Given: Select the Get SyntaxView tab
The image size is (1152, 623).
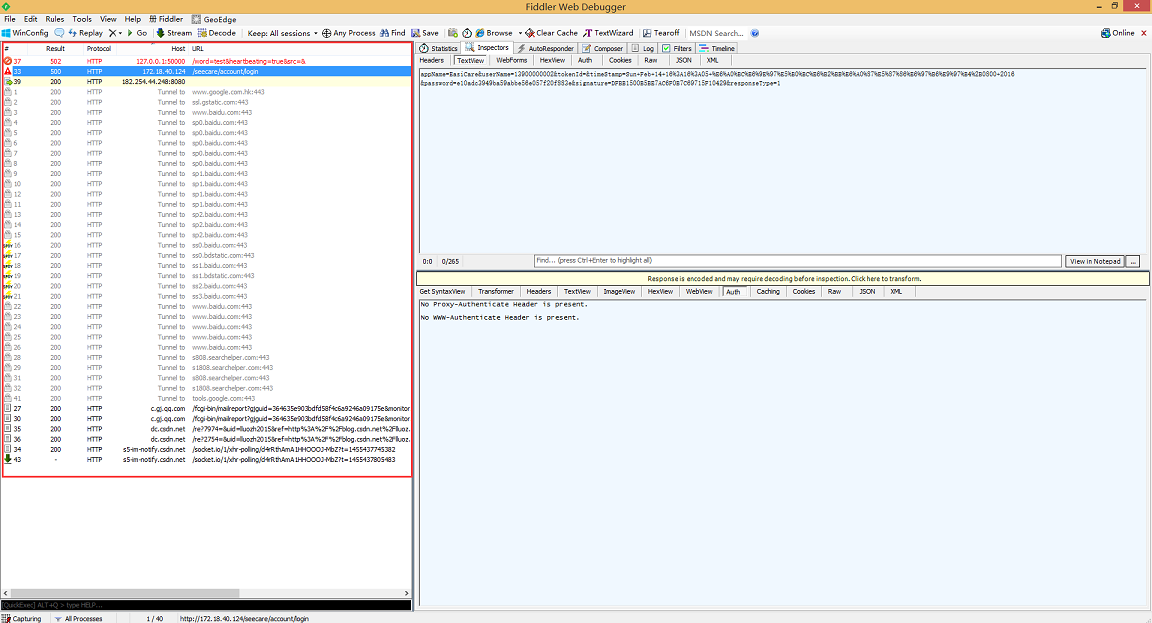Looking at the screenshot, I should (x=442, y=292).
